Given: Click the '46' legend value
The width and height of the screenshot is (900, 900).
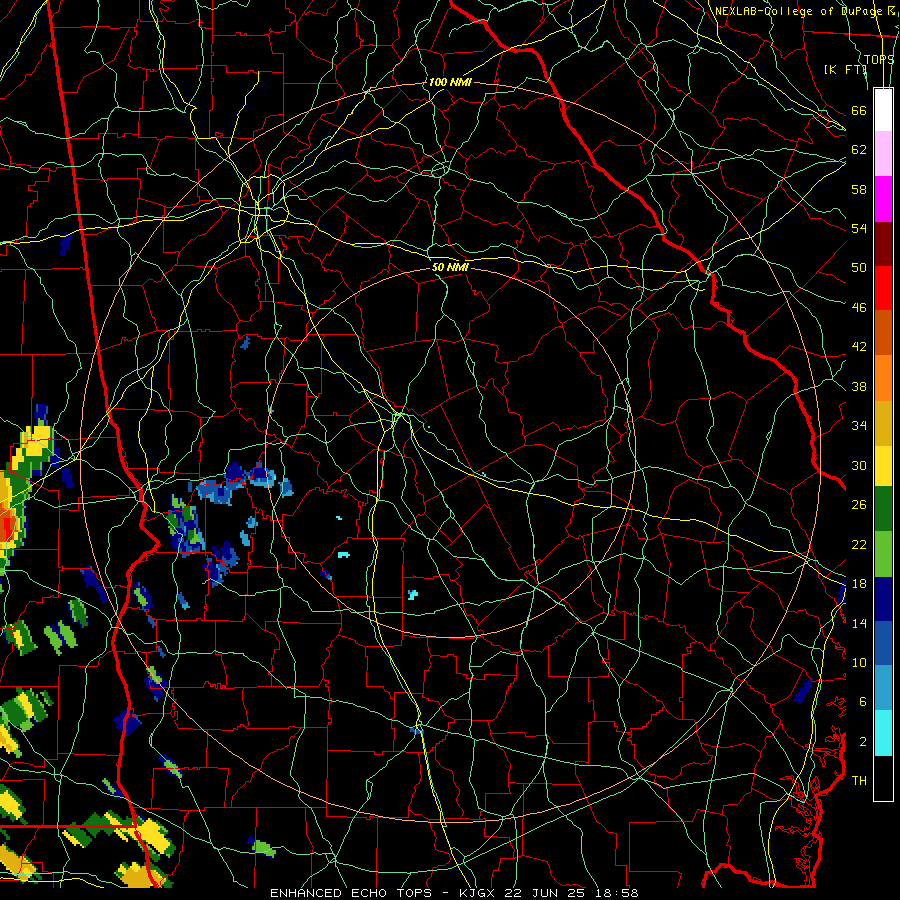Looking at the screenshot, I should click(859, 308).
